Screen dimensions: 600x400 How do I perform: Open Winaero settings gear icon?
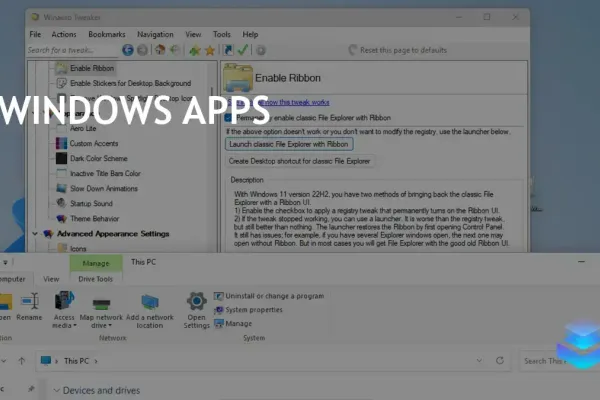pos(261,50)
